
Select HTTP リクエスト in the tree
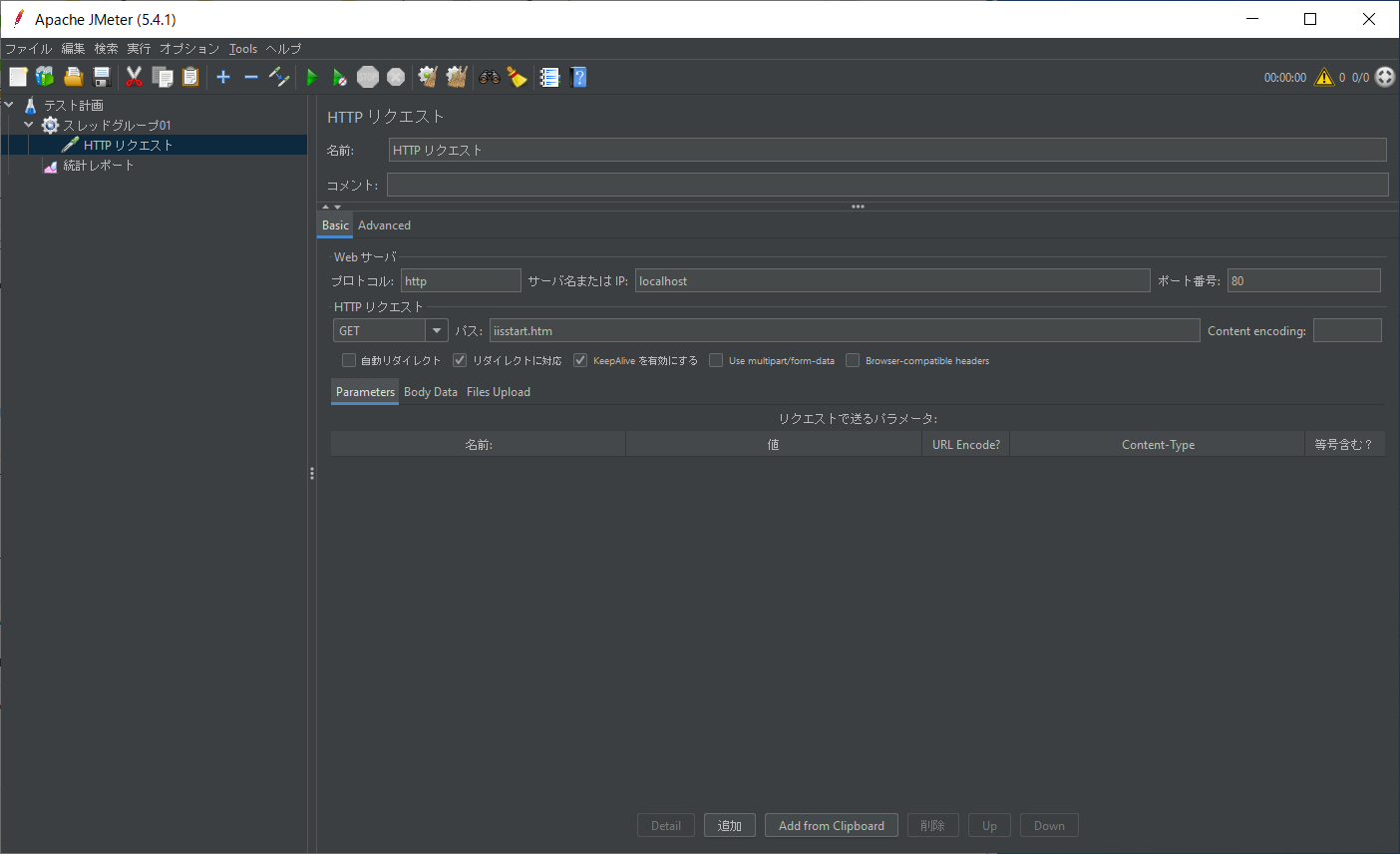click(x=129, y=145)
